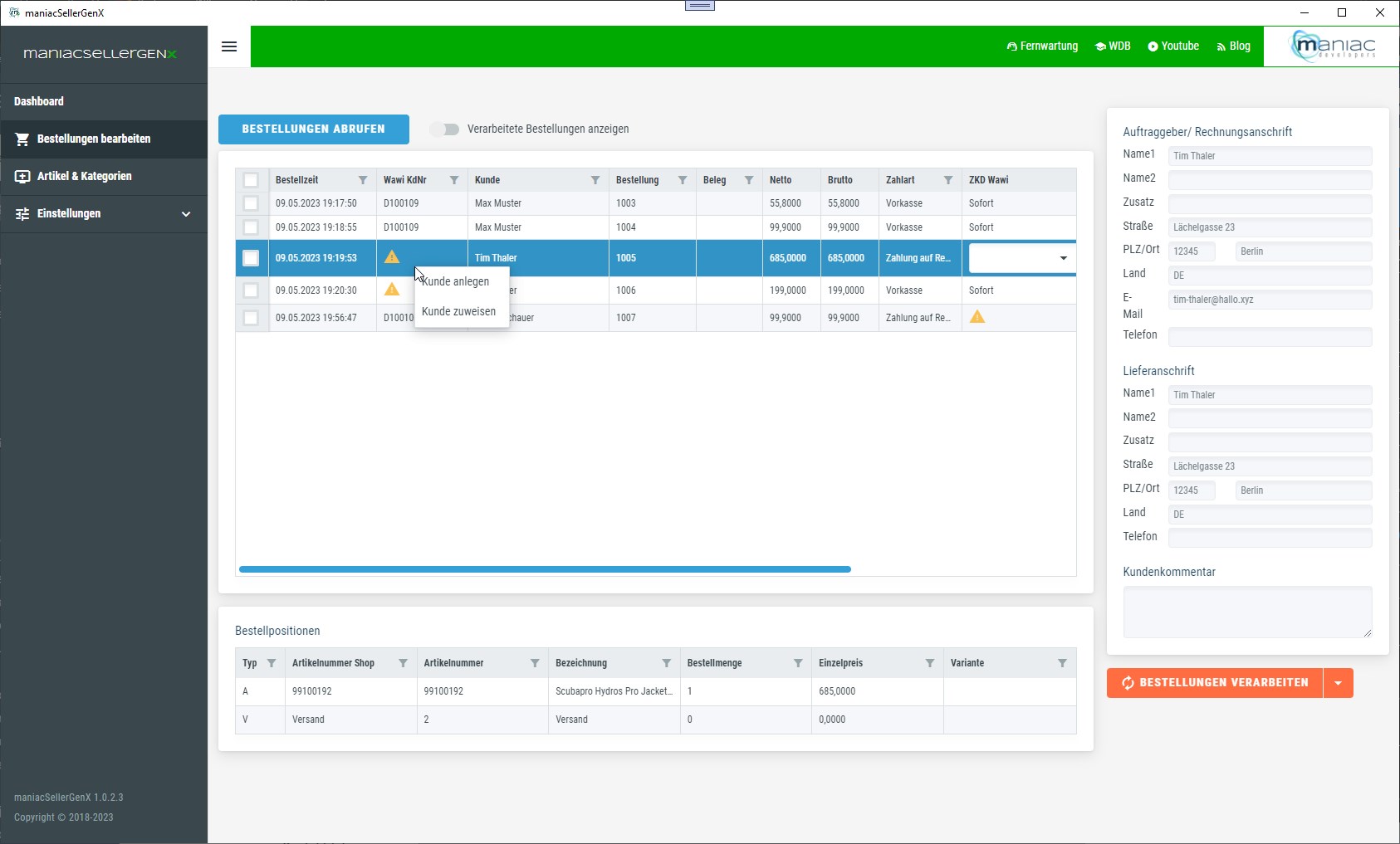Click the Fernwartung headset icon

click(1011, 46)
